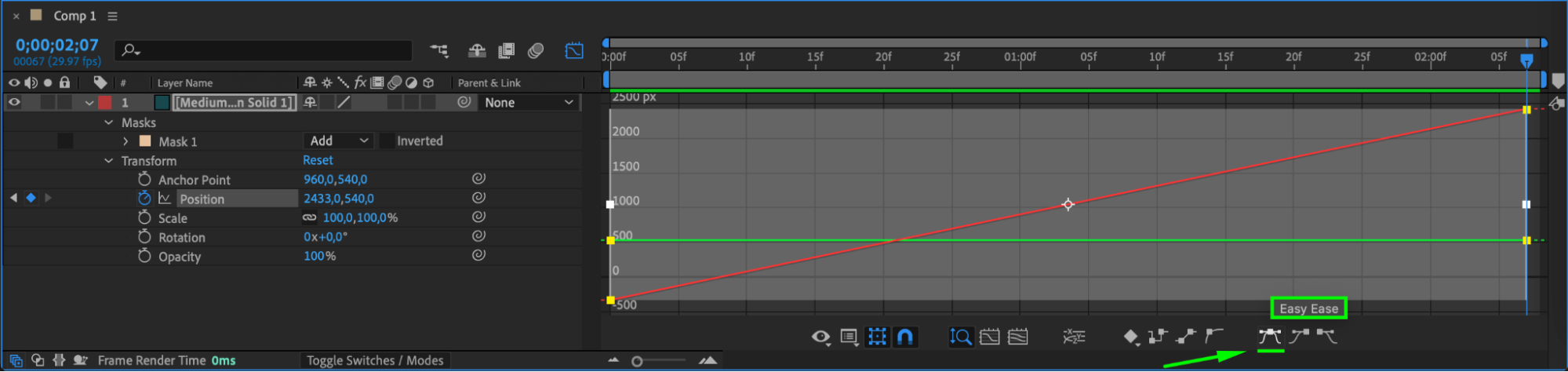Screen dimensions: 1568x372
Task: Click the Position graph inclusion icon
Action: pos(165,199)
